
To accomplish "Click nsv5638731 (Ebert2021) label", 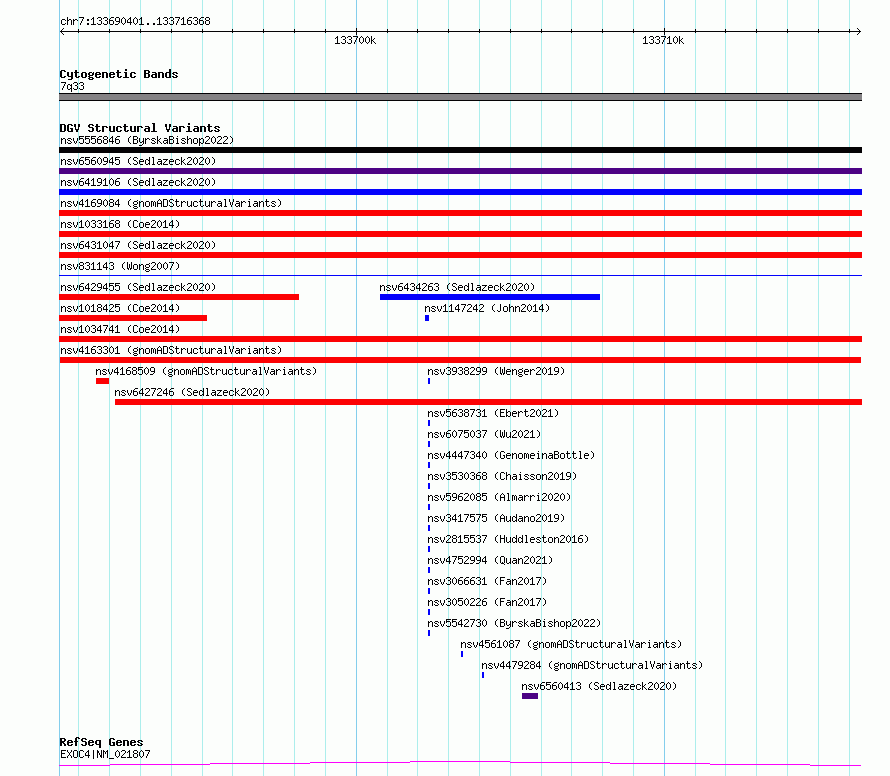I will pos(493,413).
